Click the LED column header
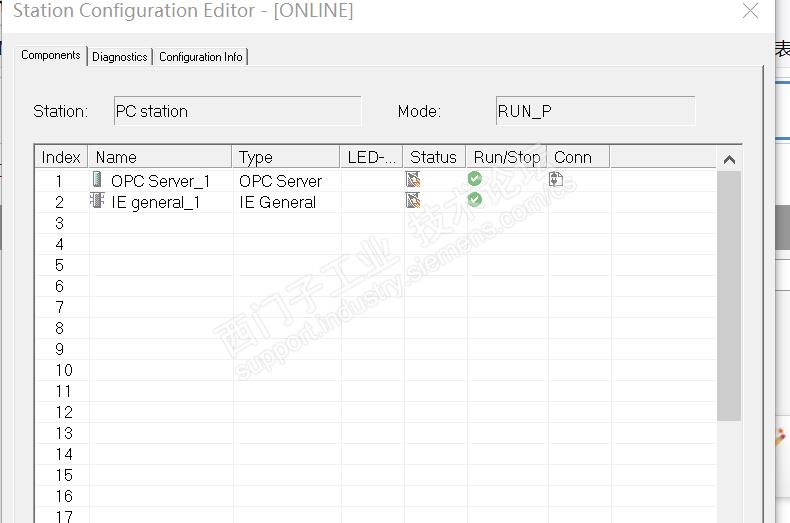790x523 pixels. click(x=371, y=157)
